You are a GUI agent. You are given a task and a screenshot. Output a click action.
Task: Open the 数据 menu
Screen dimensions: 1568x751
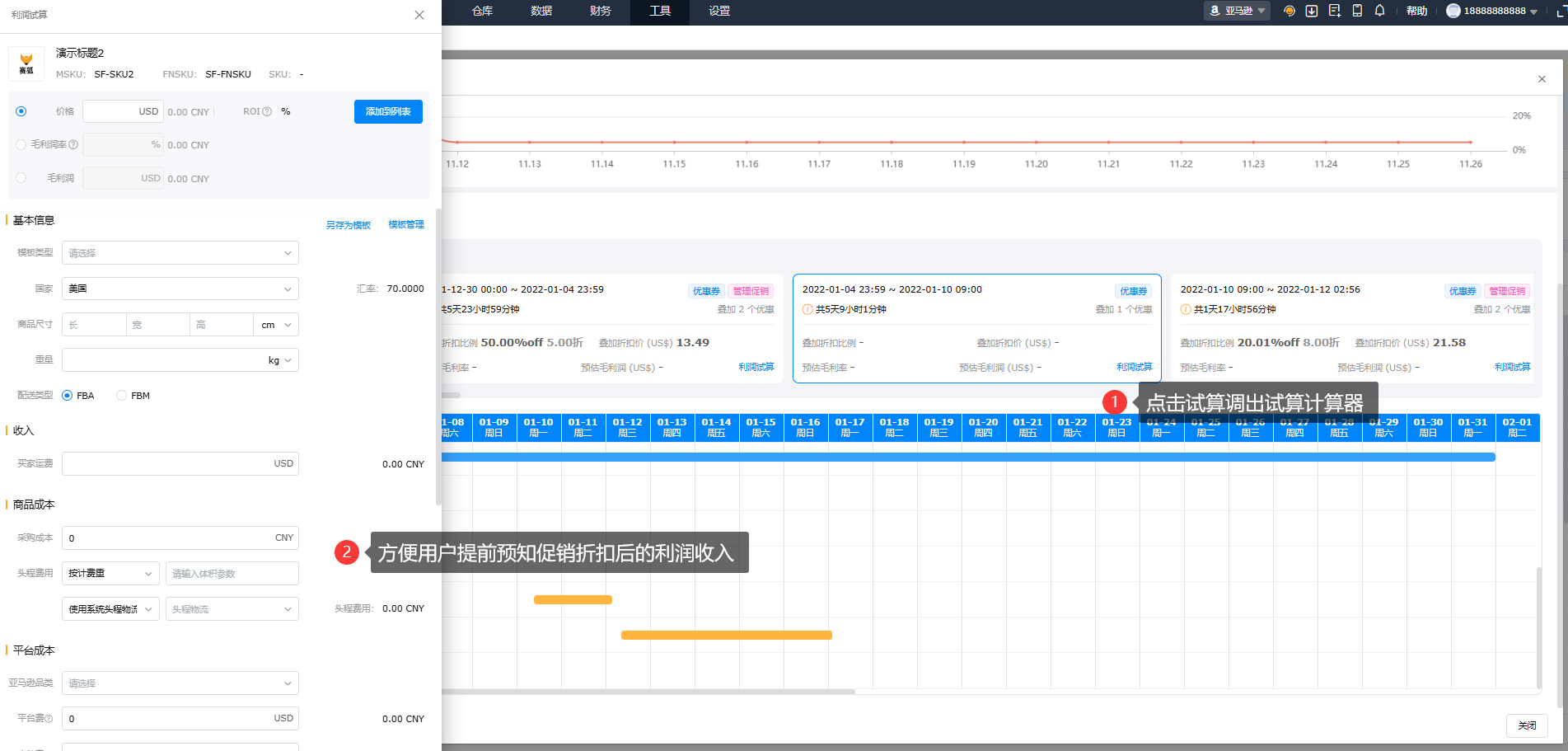tap(541, 12)
